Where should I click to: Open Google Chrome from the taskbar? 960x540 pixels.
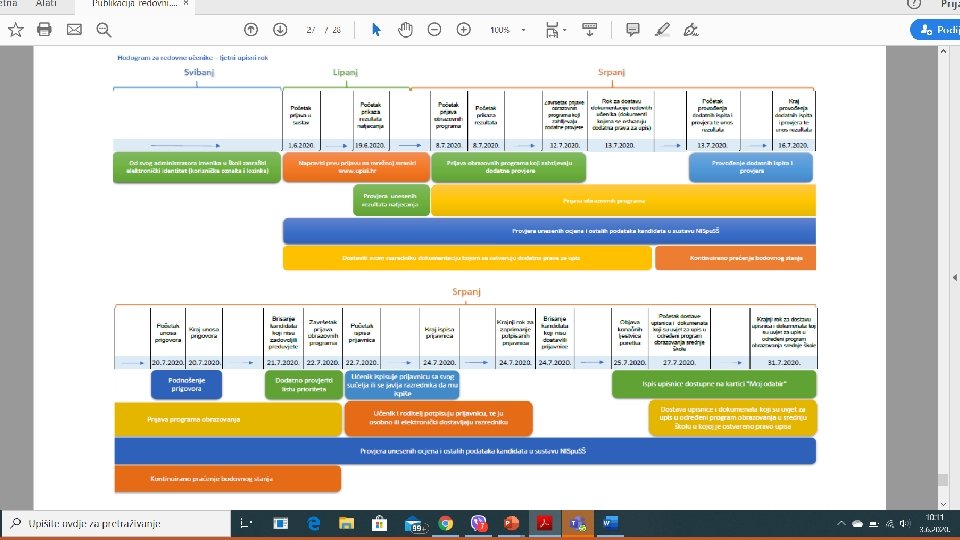click(x=446, y=523)
